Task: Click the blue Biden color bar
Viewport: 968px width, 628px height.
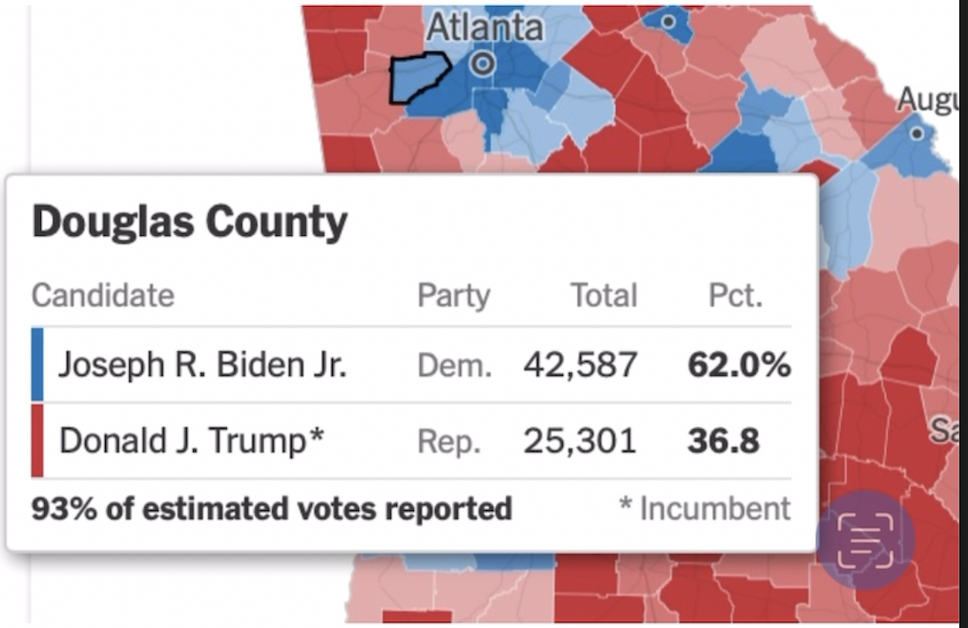Action: (37, 365)
